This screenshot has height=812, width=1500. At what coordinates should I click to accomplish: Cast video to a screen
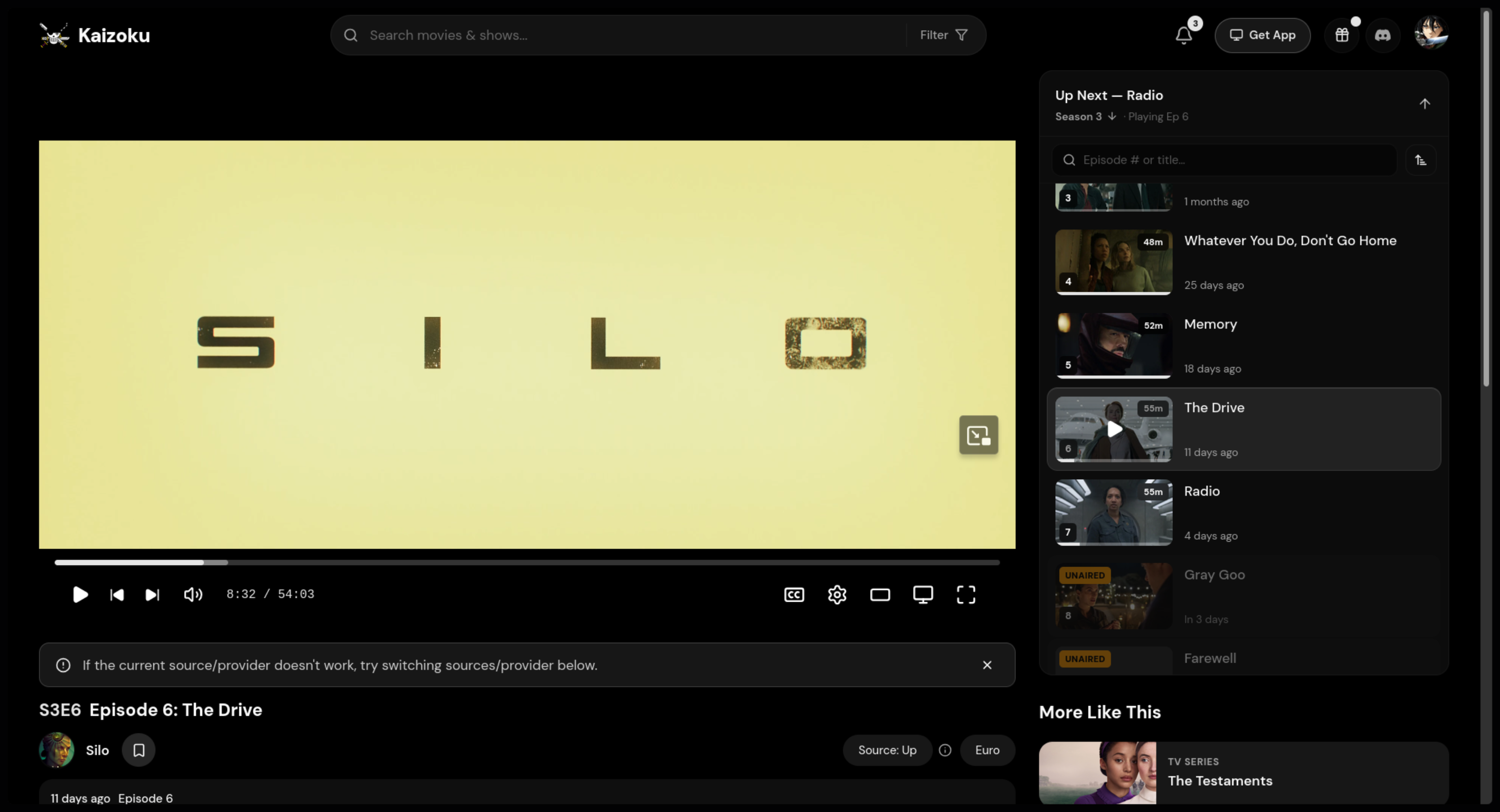[x=923, y=594]
